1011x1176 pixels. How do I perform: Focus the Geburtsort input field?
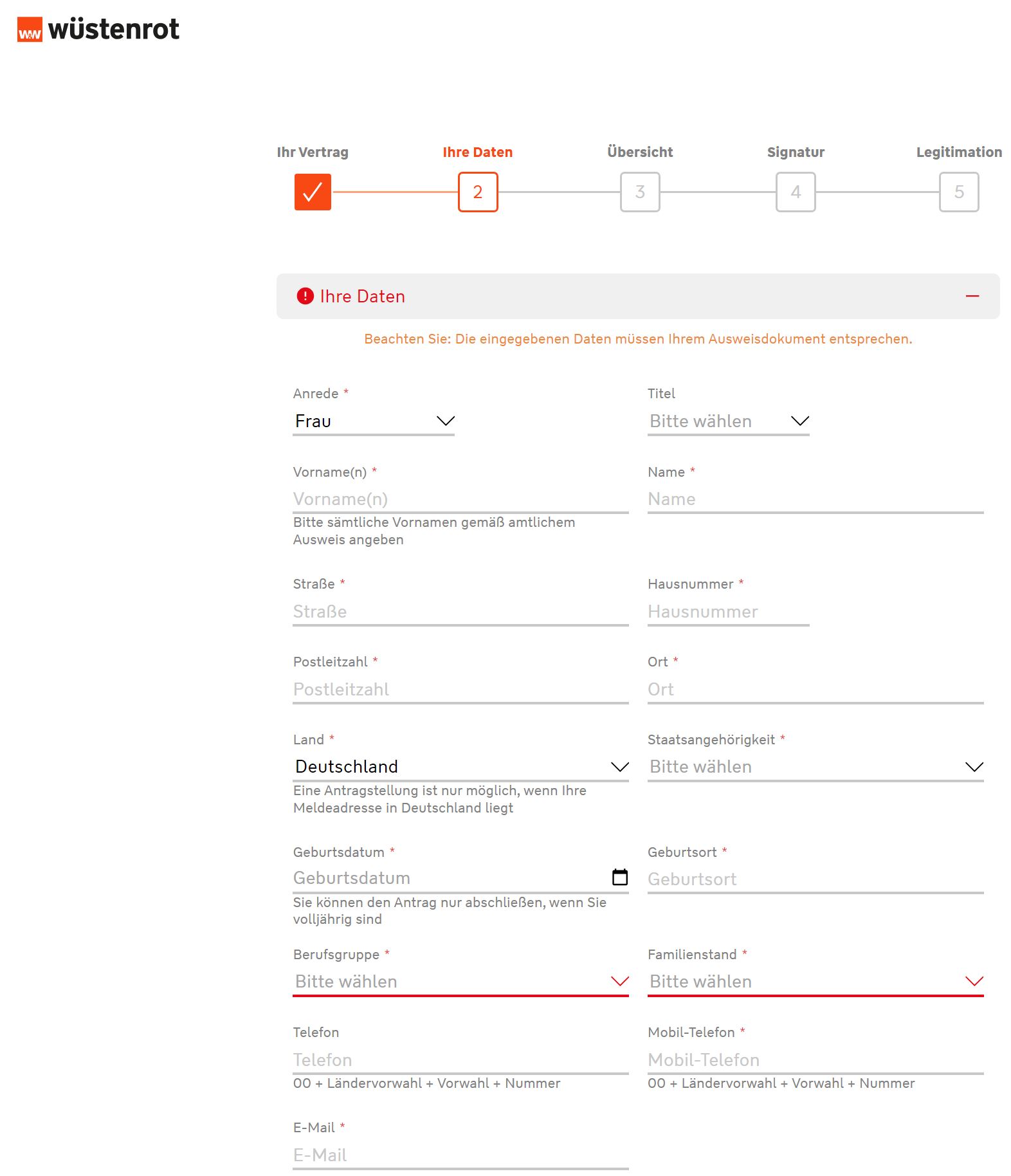(815, 879)
